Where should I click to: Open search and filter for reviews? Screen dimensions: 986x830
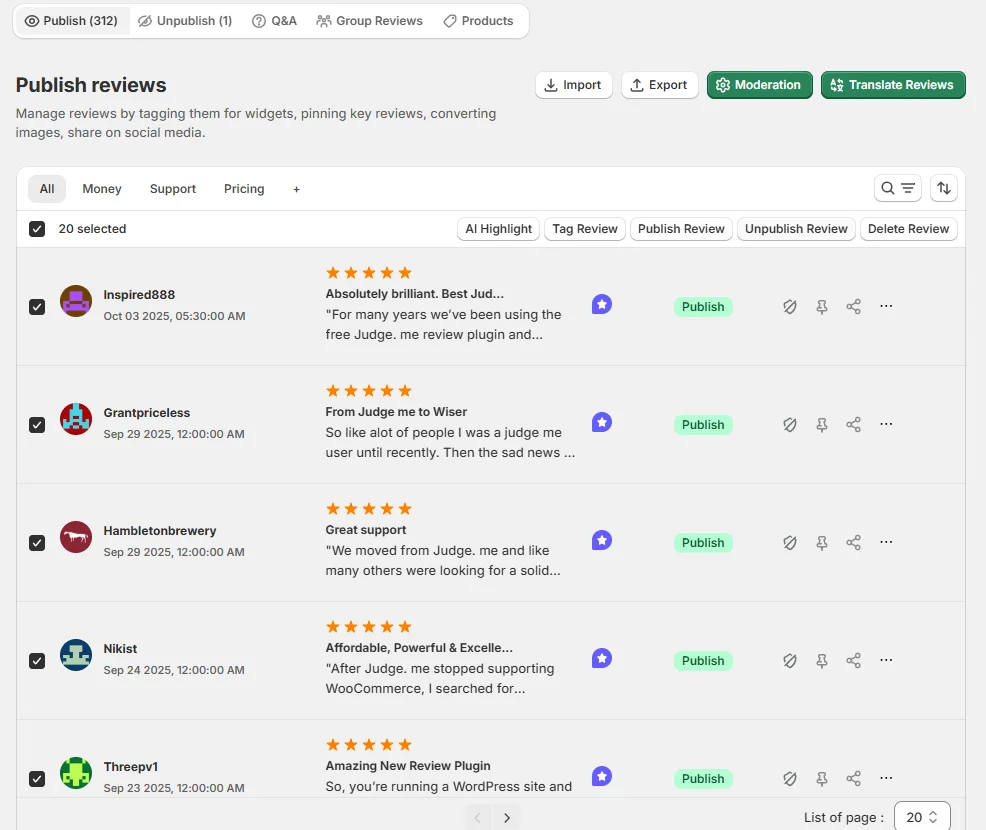(x=897, y=187)
